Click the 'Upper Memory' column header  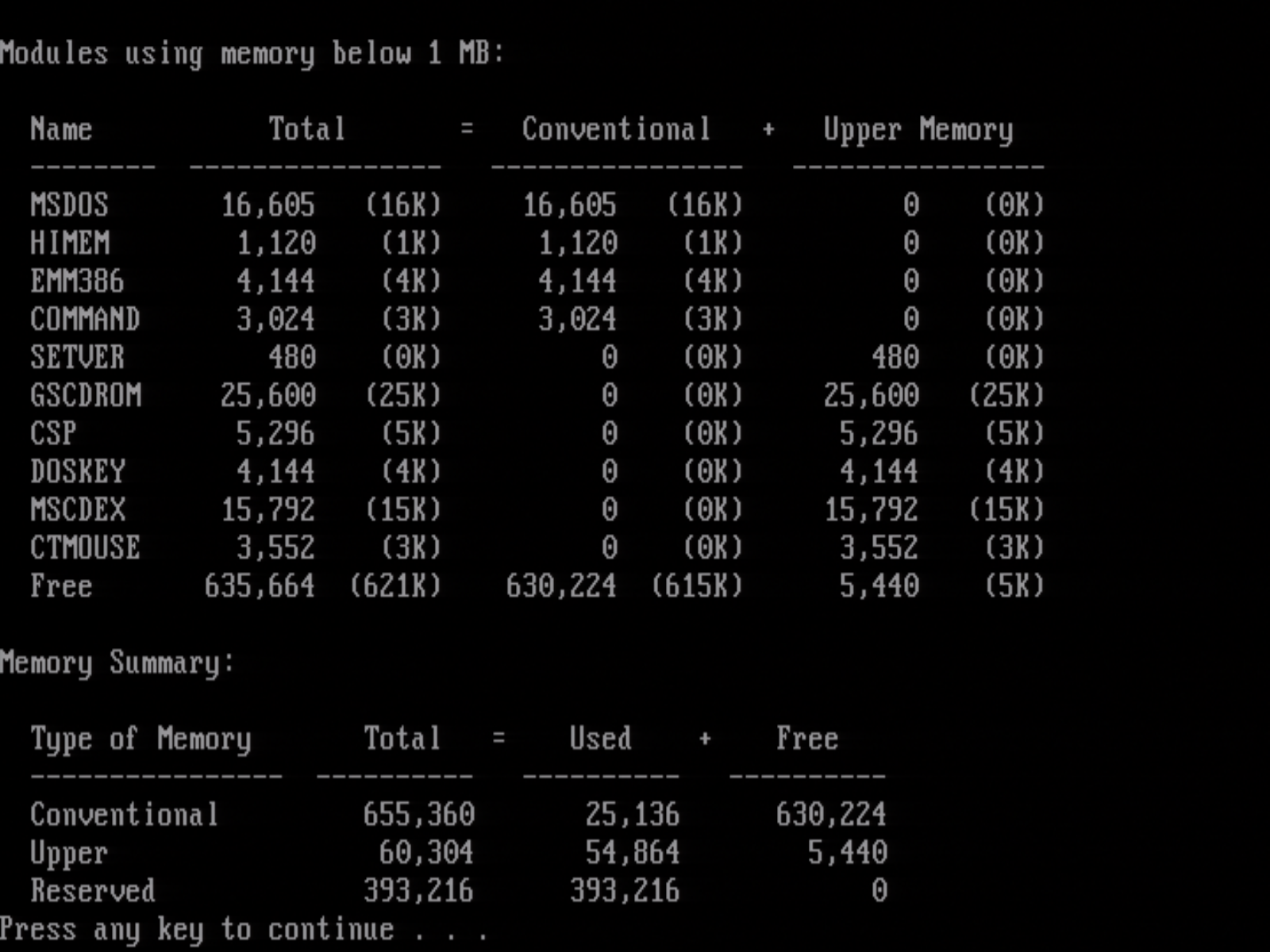coord(918,130)
